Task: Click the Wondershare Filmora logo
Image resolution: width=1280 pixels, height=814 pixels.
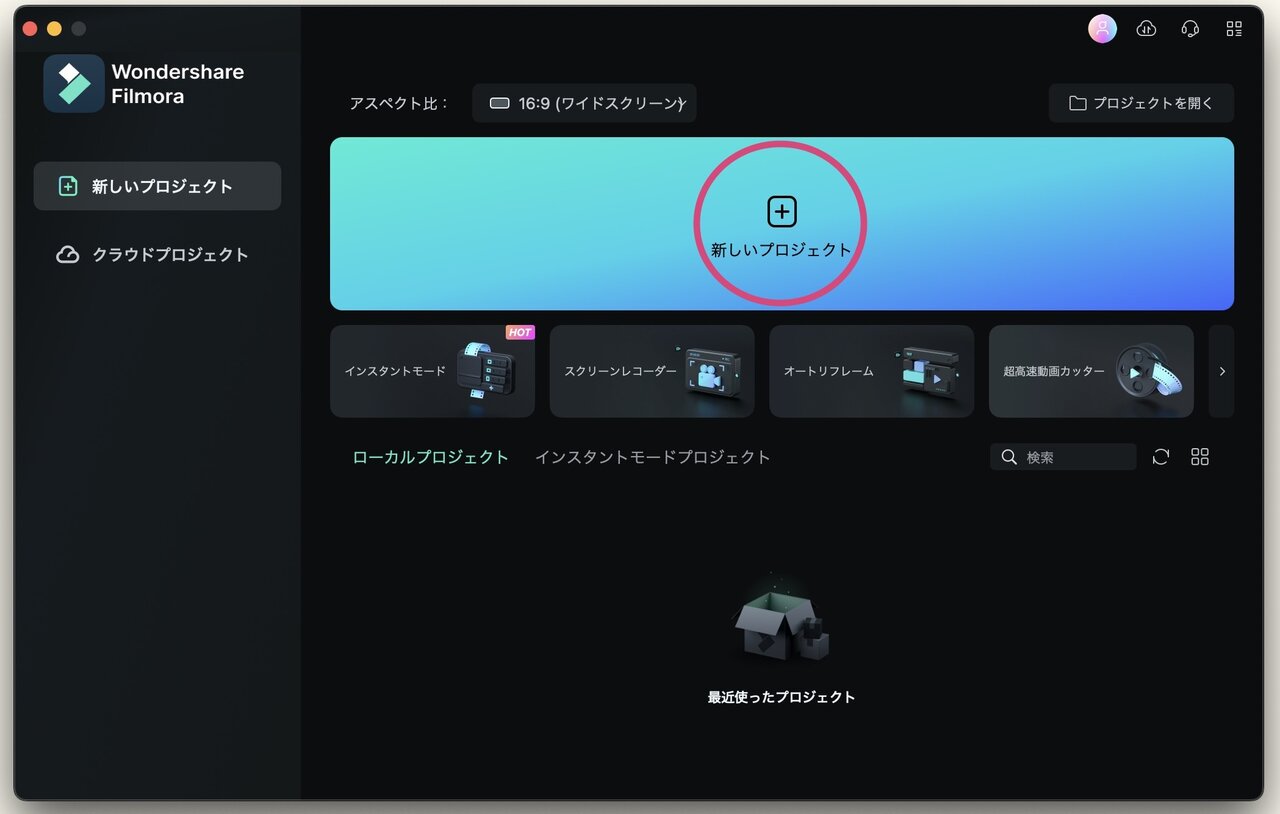Action: 74,84
